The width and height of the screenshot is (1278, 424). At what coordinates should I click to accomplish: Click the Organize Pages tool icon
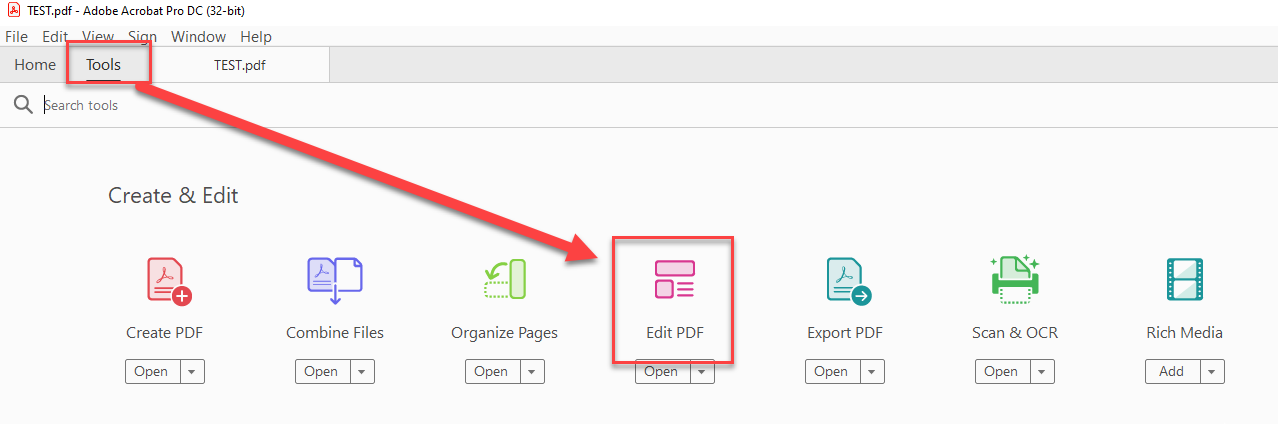[x=505, y=281]
